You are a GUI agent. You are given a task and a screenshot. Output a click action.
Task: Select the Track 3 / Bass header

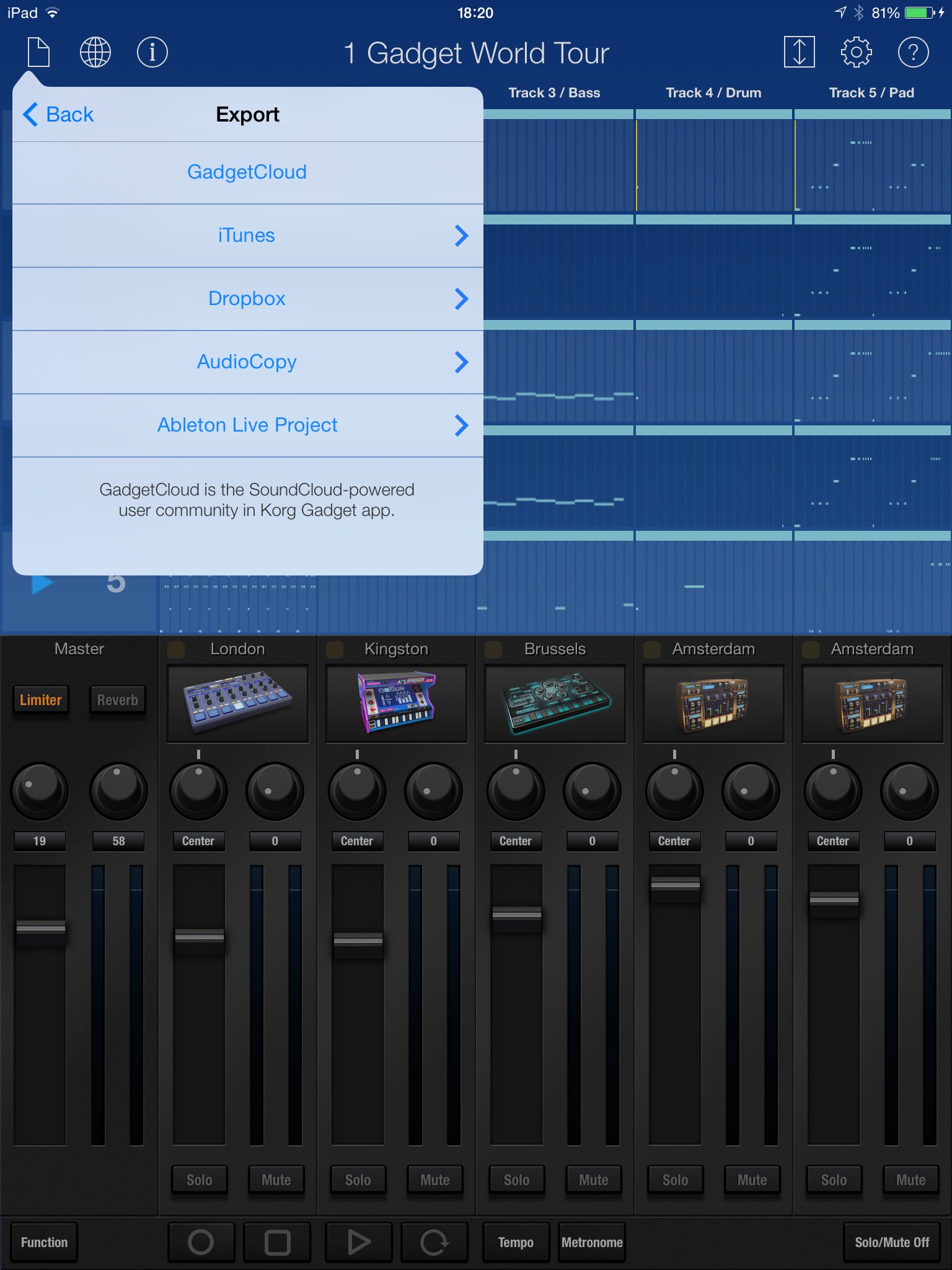tap(554, 93)
